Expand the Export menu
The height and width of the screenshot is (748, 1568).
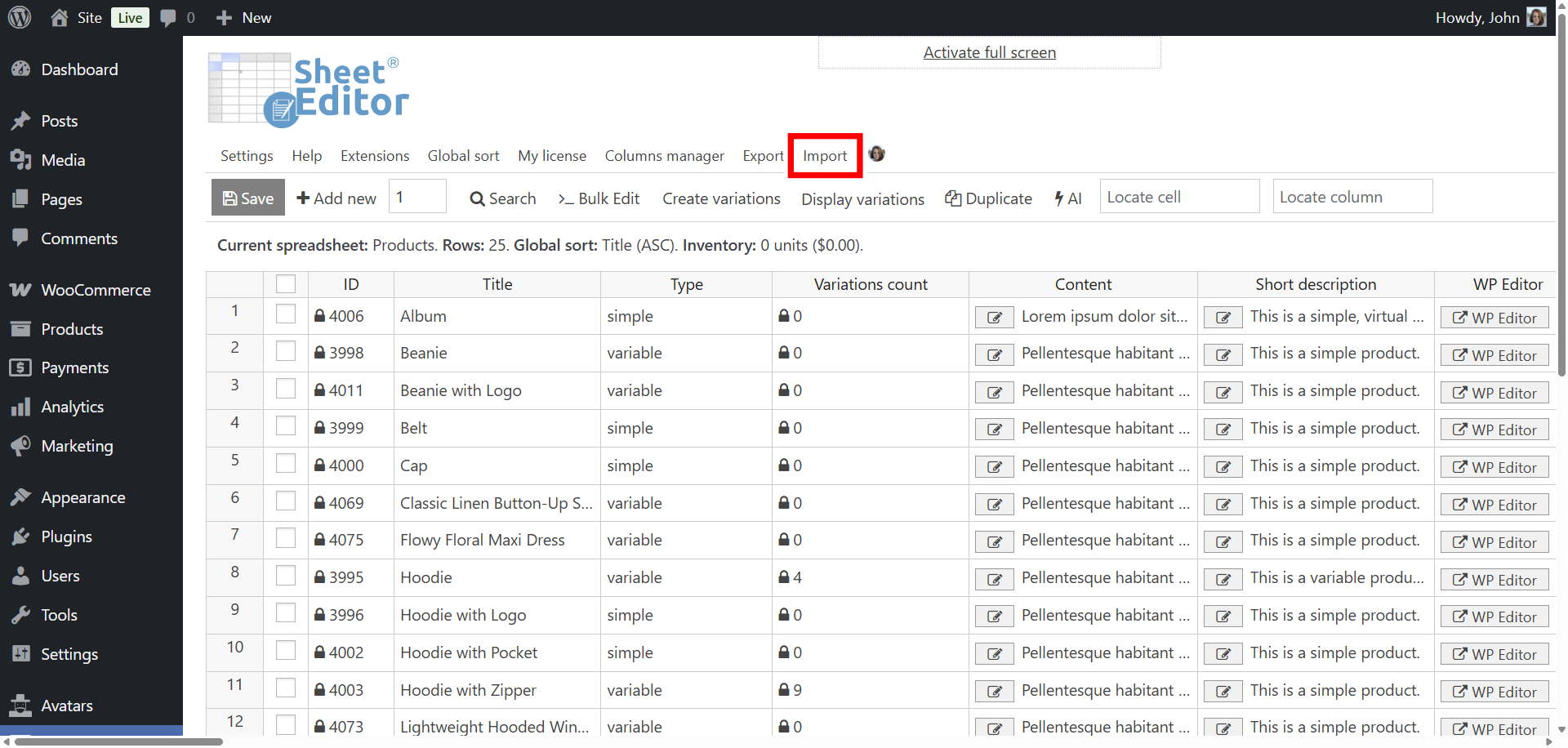point(763,156)
